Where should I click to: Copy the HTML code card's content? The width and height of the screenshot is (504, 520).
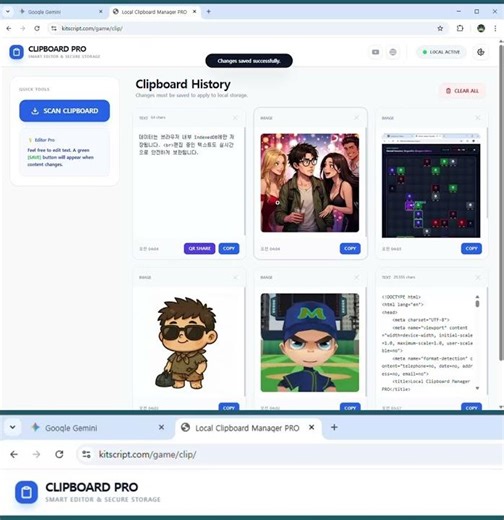tap(471, 407)
